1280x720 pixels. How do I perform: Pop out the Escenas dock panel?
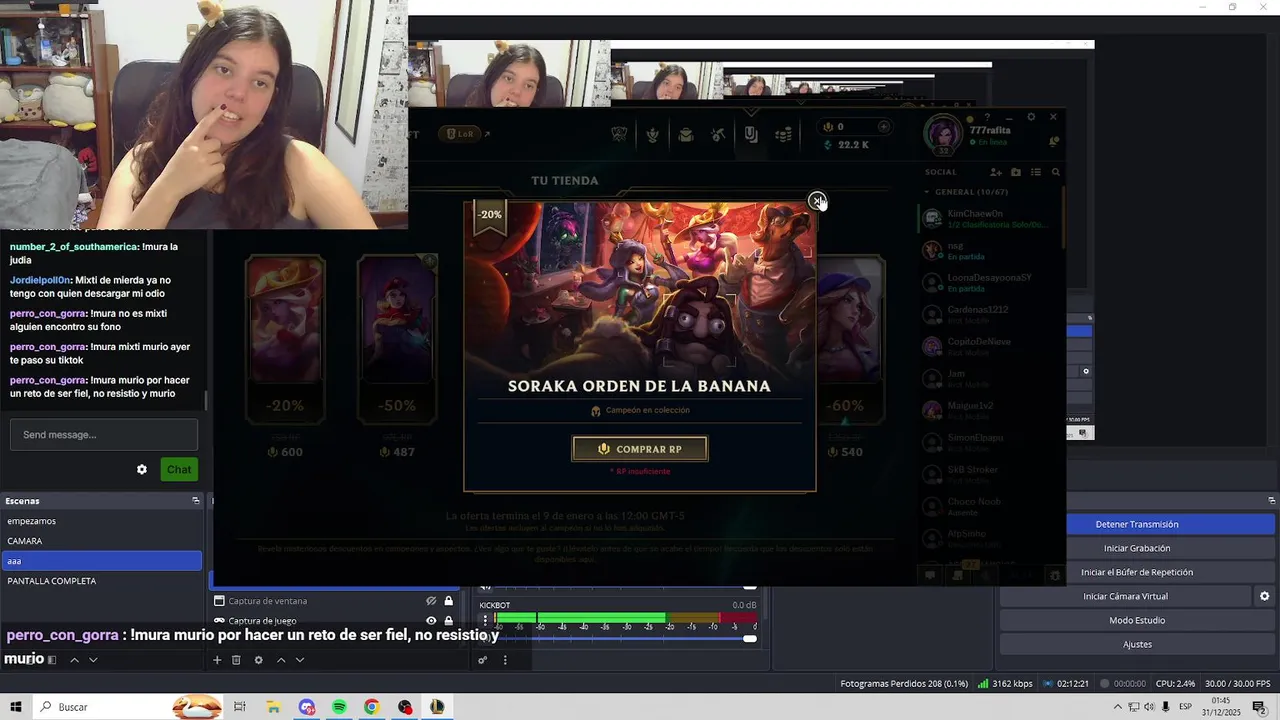pos(196,501)
